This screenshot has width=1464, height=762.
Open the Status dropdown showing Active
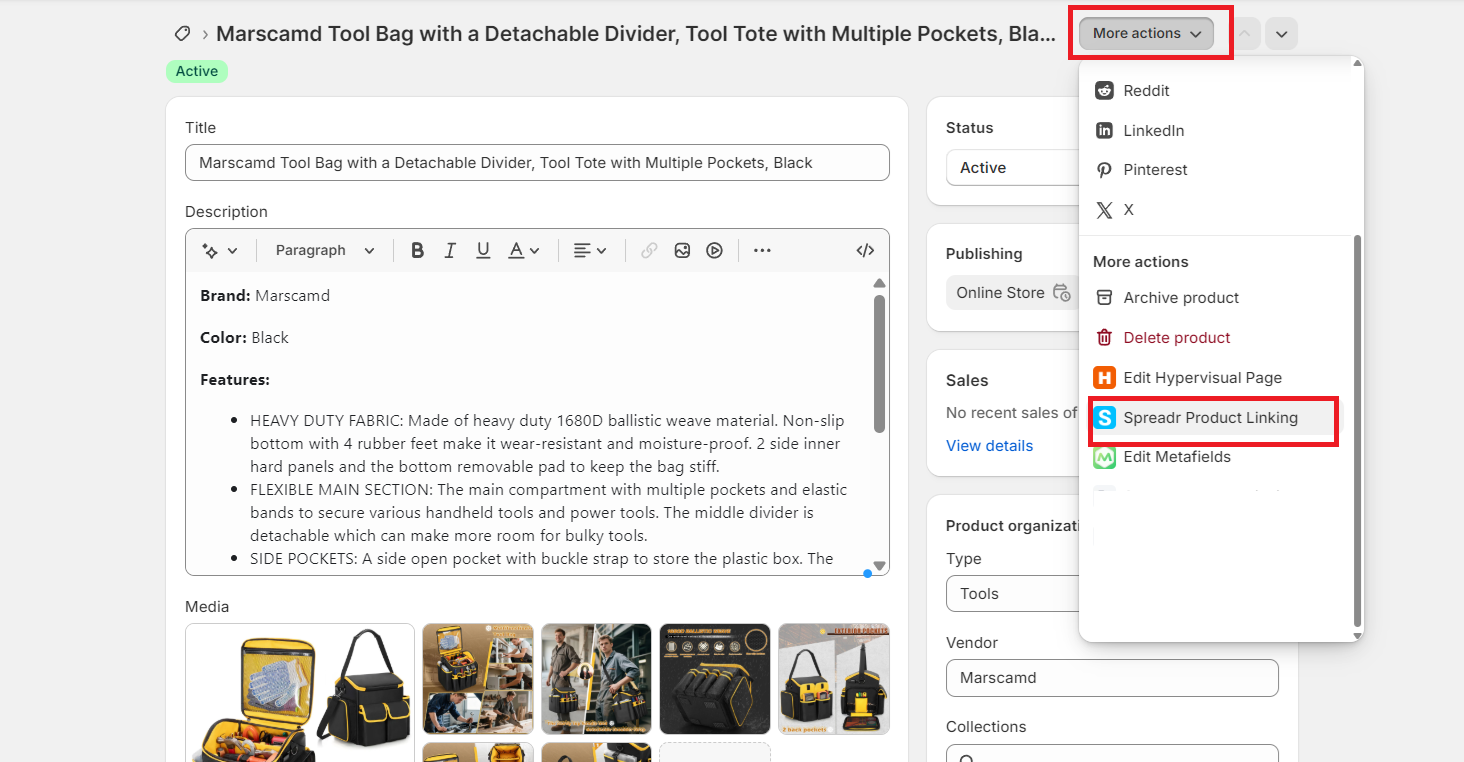[x=1012, y=168]
